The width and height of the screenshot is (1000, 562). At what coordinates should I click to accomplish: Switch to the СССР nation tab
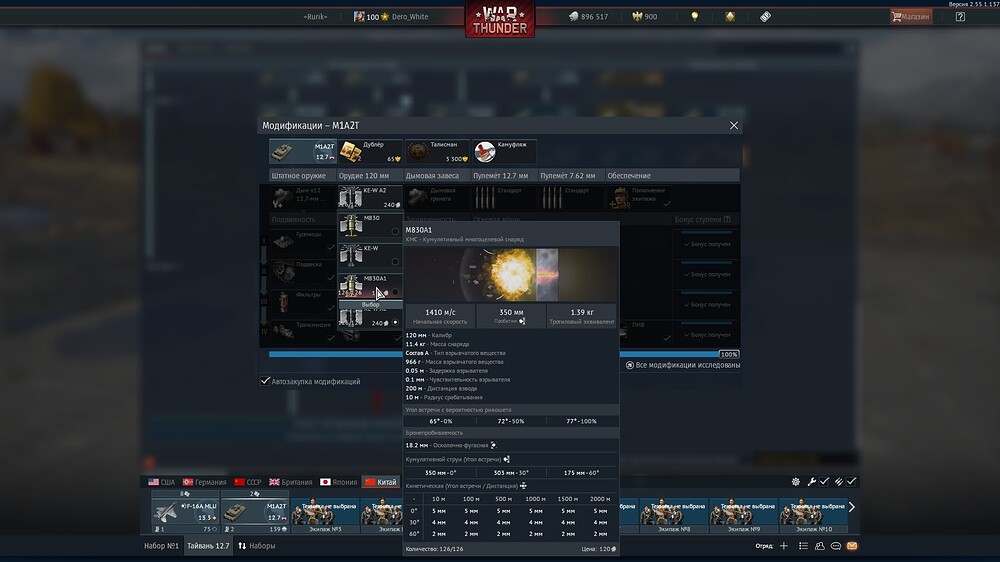tap(247, 482)
